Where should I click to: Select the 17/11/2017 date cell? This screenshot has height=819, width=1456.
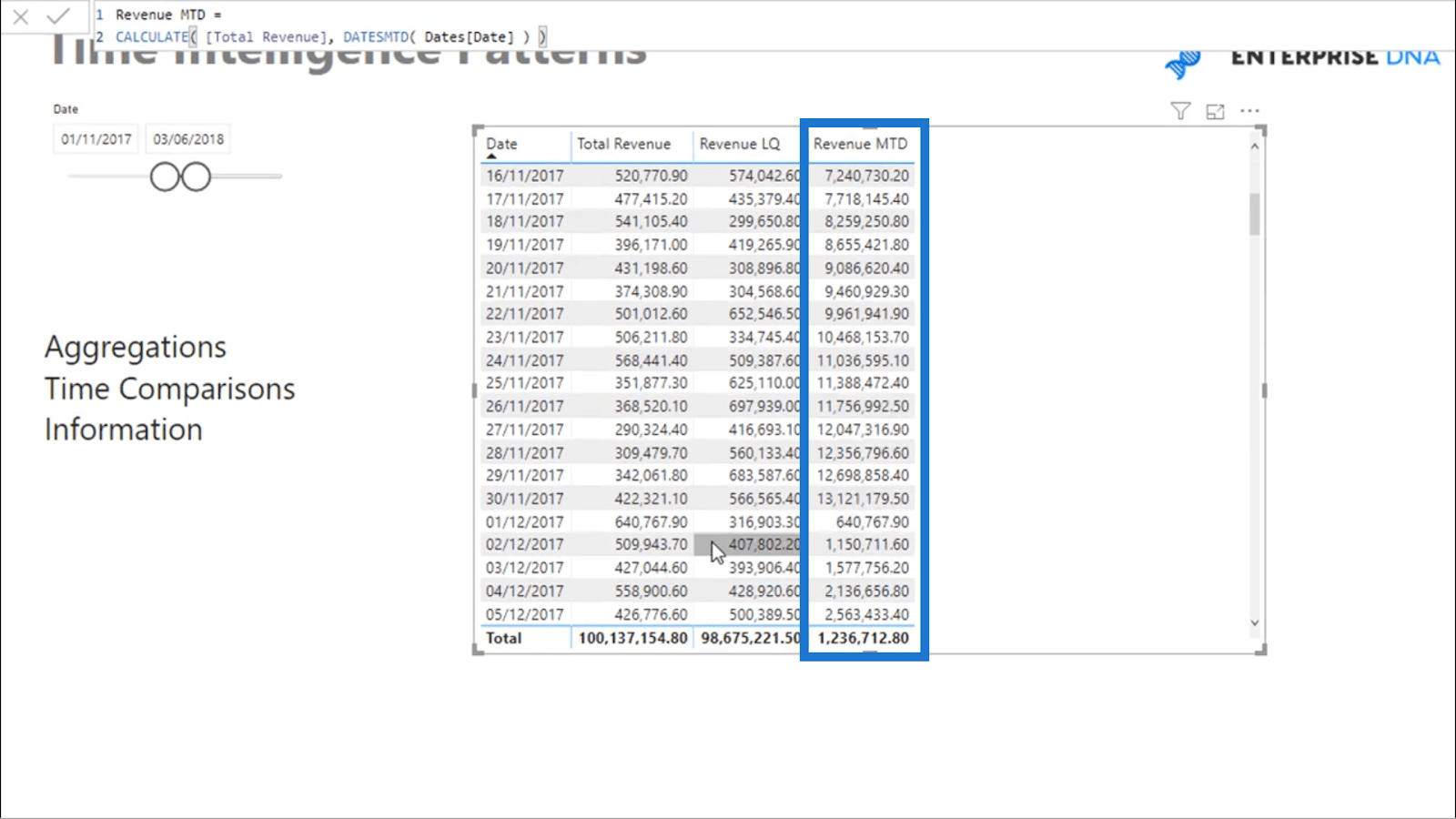tap(524, 198)
